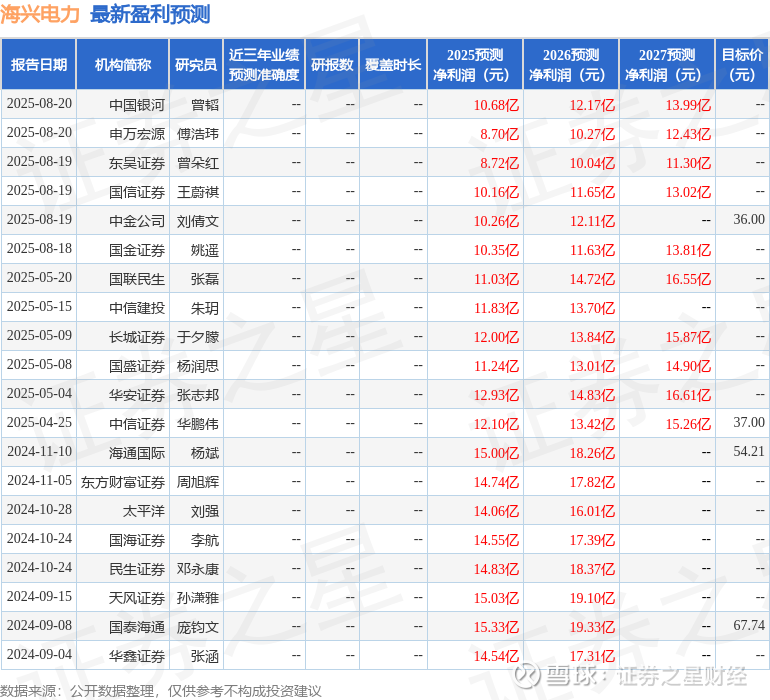Image resolution: width=770 pixels, height=700 pixels.
Task: Select the 研究员 column header
Action: coord(196,64)
